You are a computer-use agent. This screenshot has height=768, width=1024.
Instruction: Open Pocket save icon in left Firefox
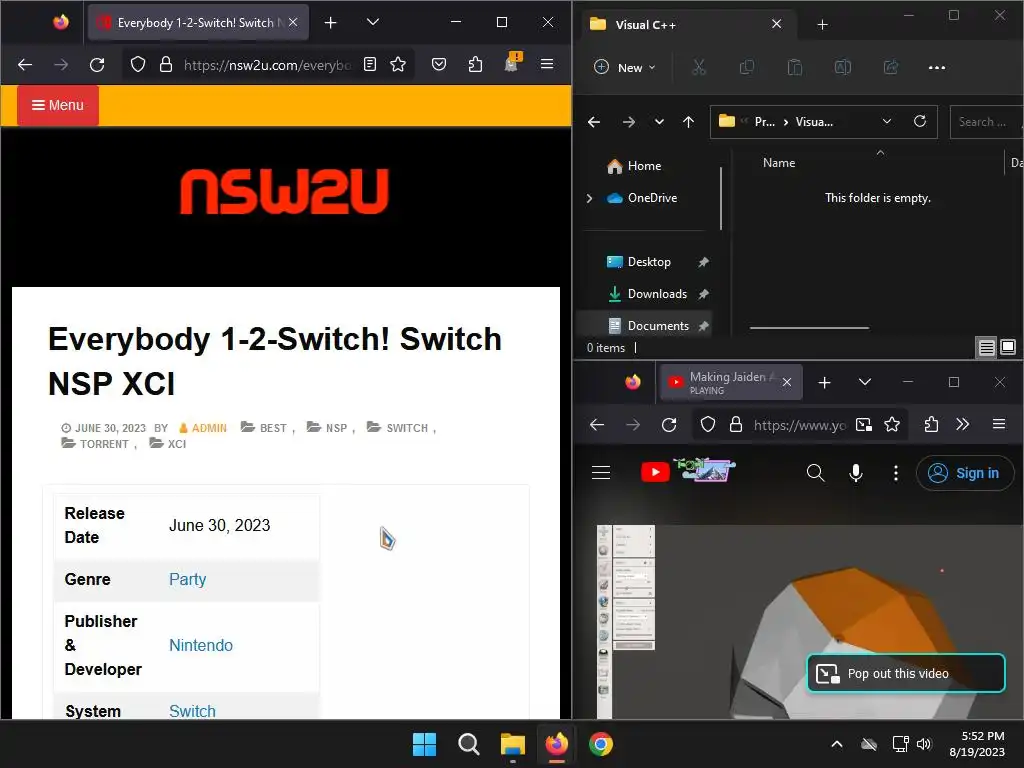(439, 64)
